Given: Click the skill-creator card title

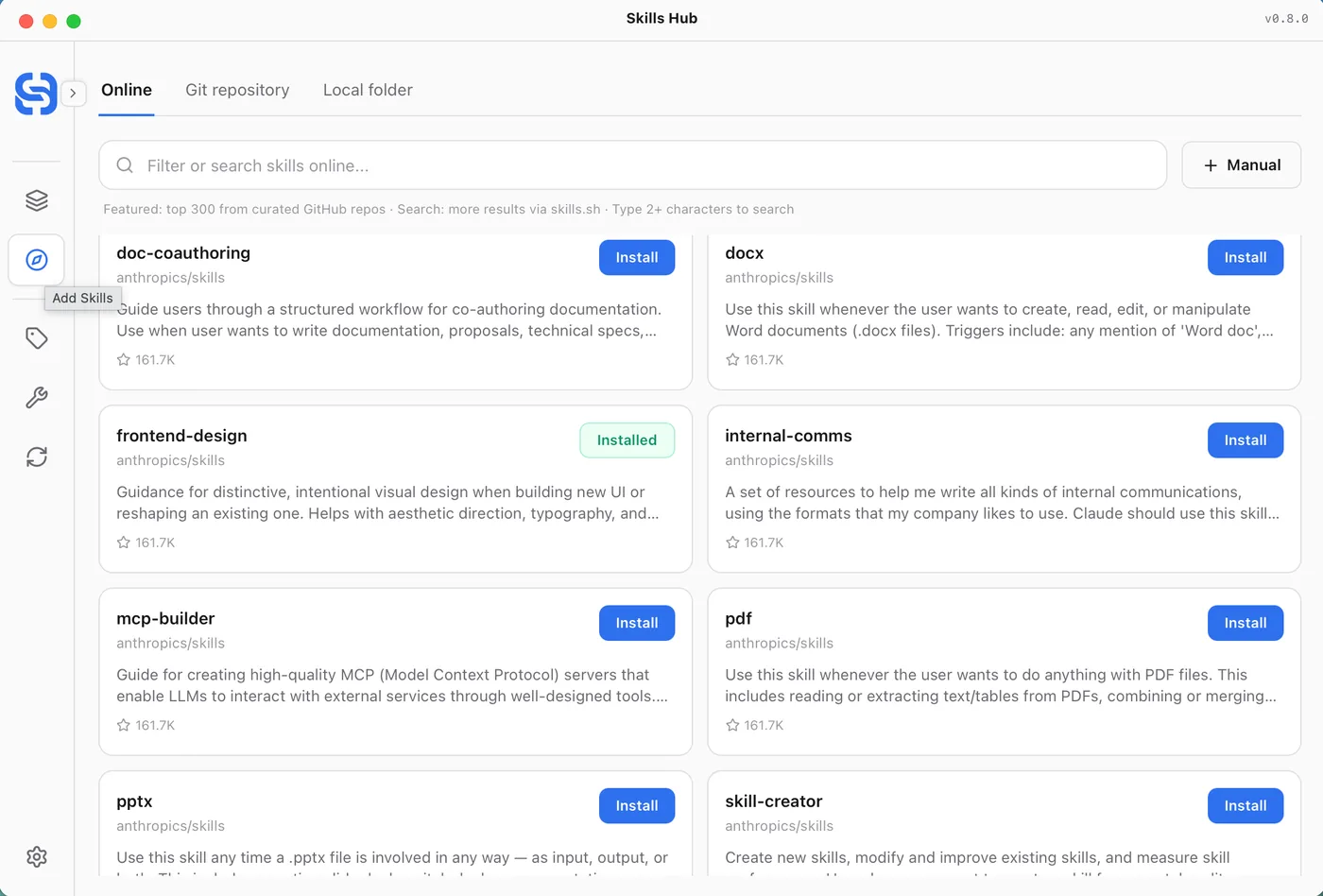Looking at the screenshot, I should (774, 801).
